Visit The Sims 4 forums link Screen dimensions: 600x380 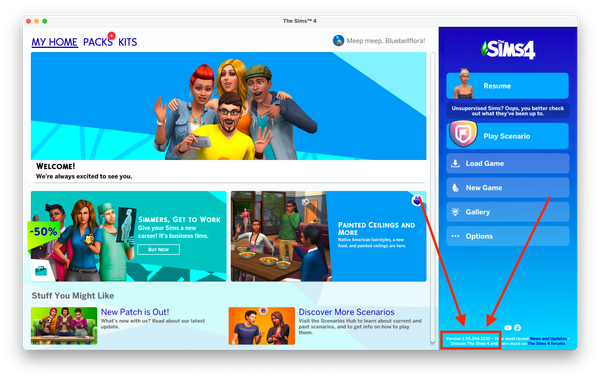(x=546, y=344)
